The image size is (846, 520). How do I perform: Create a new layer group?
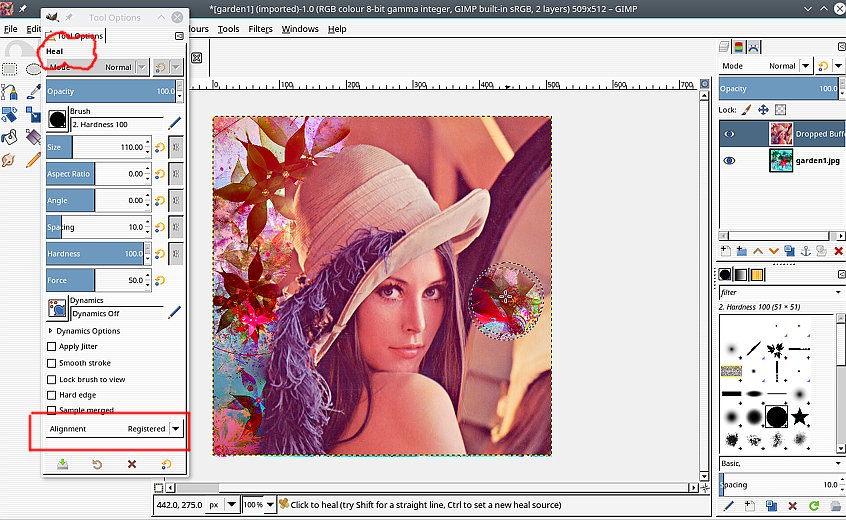click(x=742, y=251)
